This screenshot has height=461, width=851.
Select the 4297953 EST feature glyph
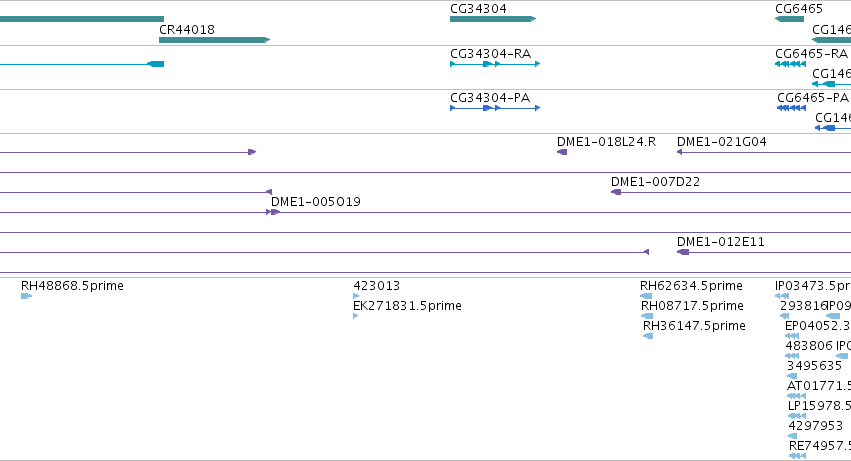pyautogui.click(x=792, y=436)
